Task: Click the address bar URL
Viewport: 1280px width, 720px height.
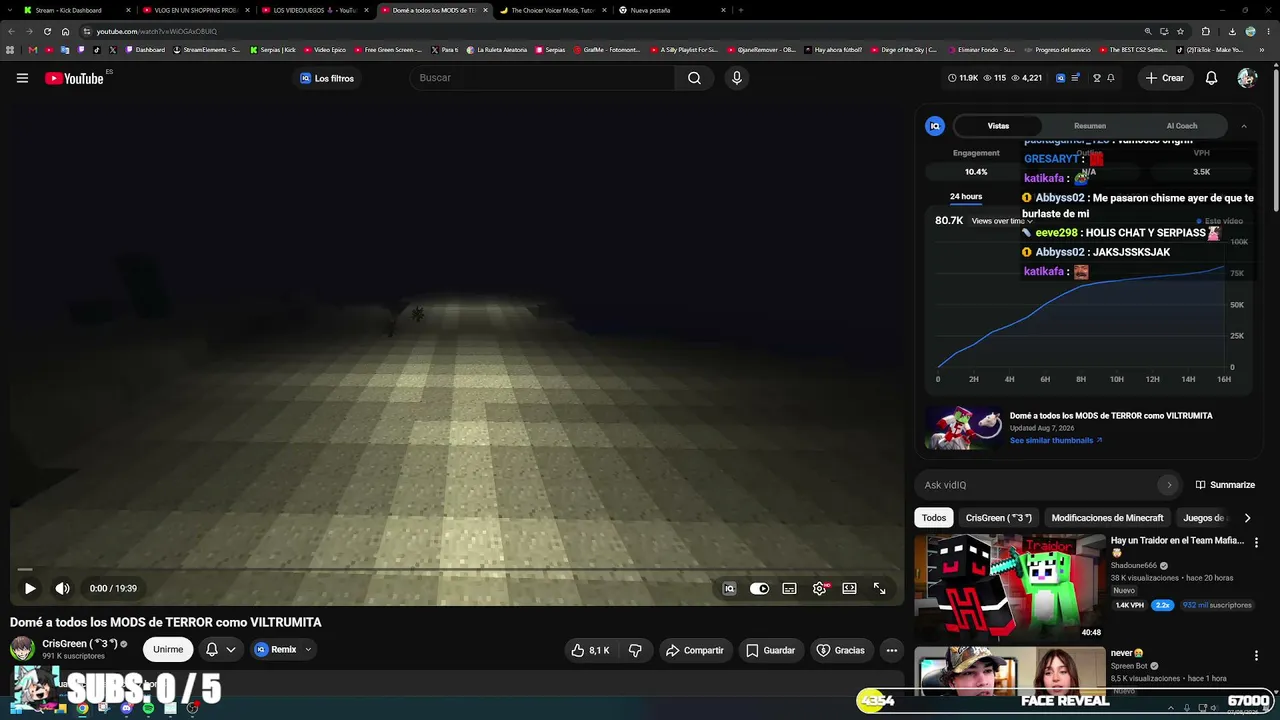Action: tap(157, 31)
